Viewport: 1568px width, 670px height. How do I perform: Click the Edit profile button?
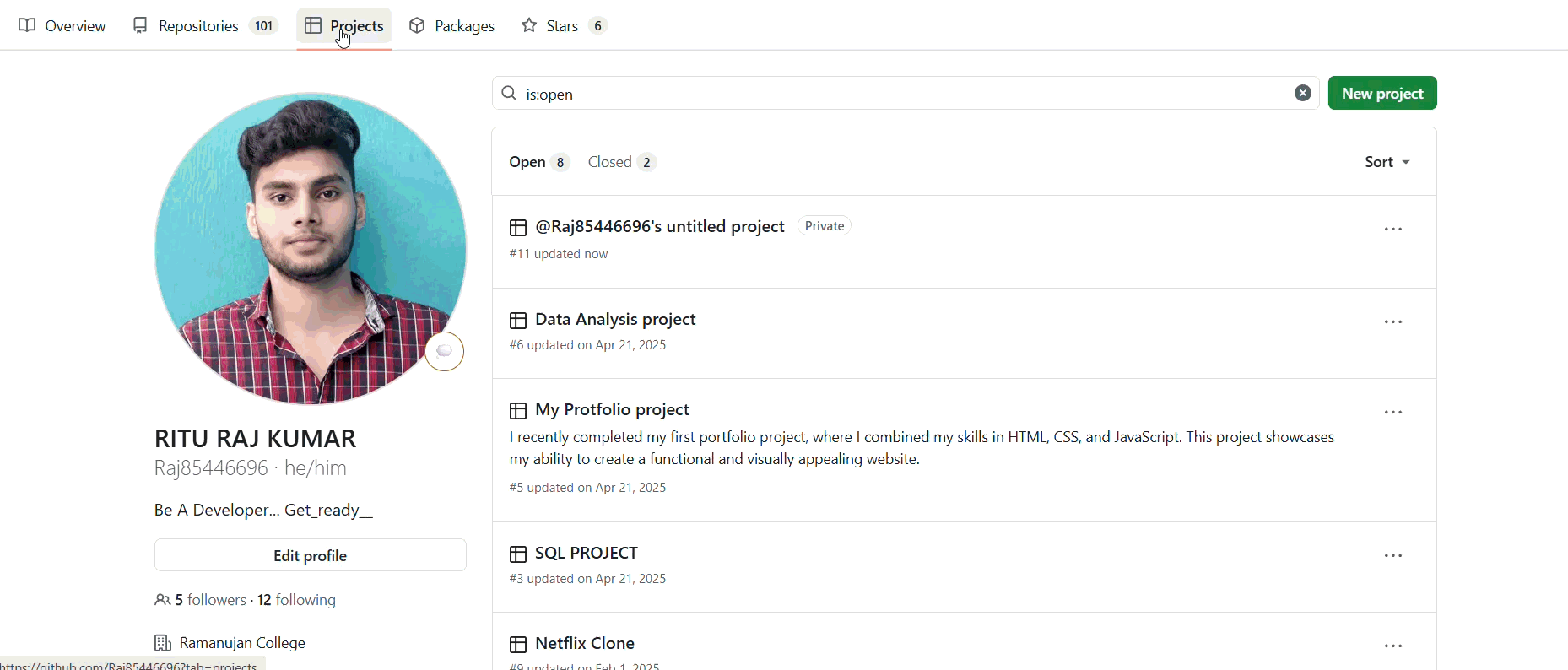pyautogui.click(x=310, y=555)
